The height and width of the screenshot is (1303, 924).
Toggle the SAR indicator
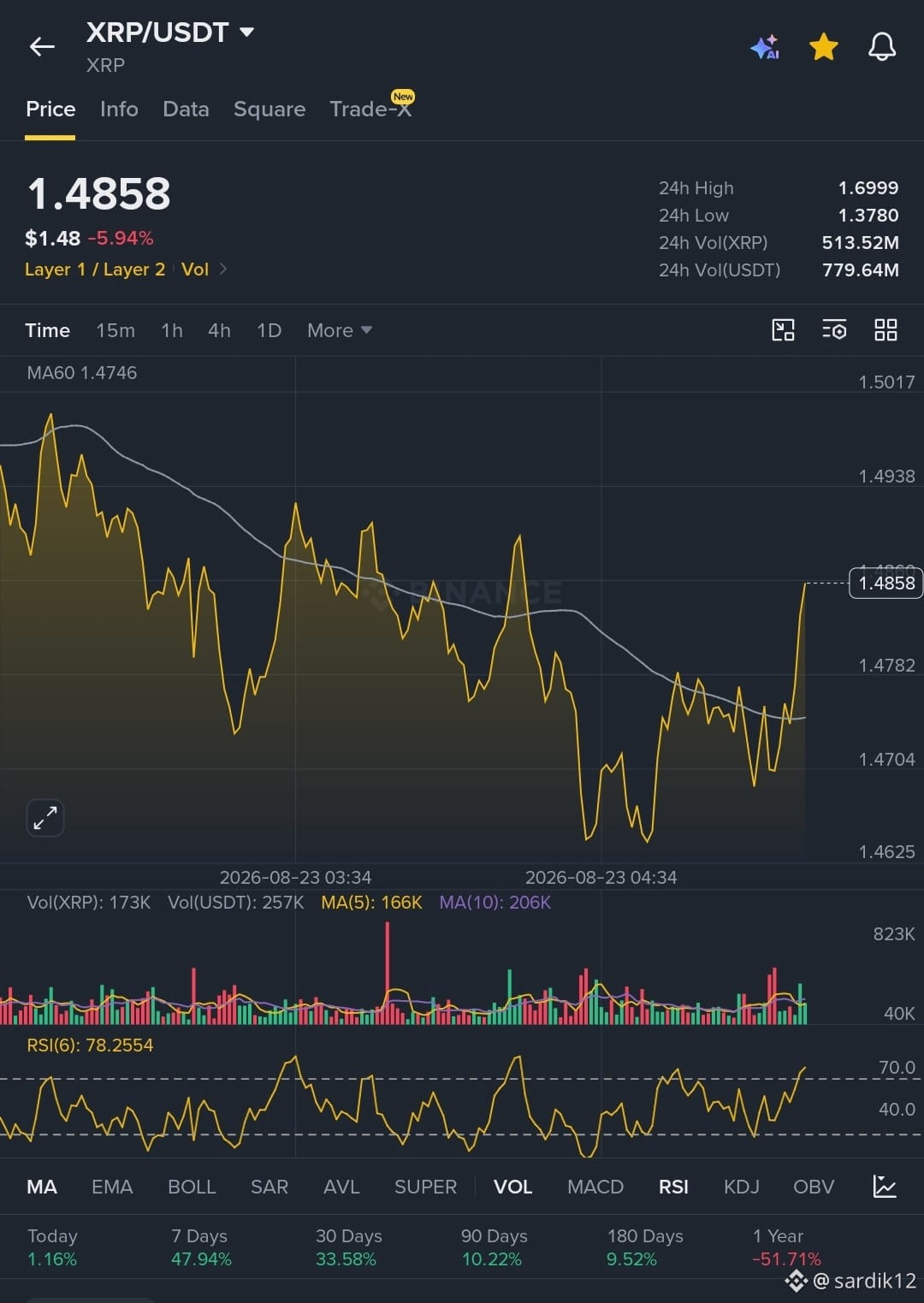coord(269,1187)
